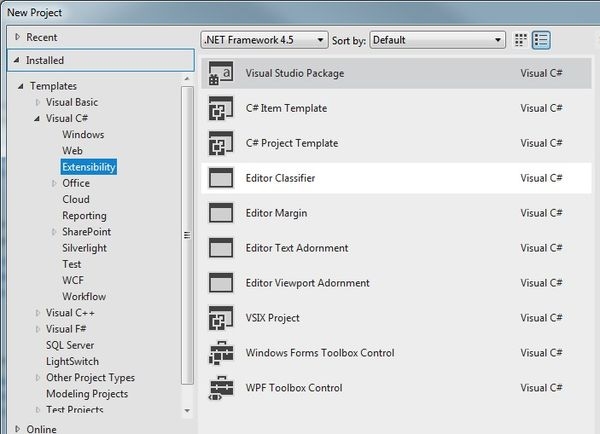Image resolution: width=600 pixels, height=434 pixels.
Task: Click the Editor Classifier template icon
Action: [220, 178]
